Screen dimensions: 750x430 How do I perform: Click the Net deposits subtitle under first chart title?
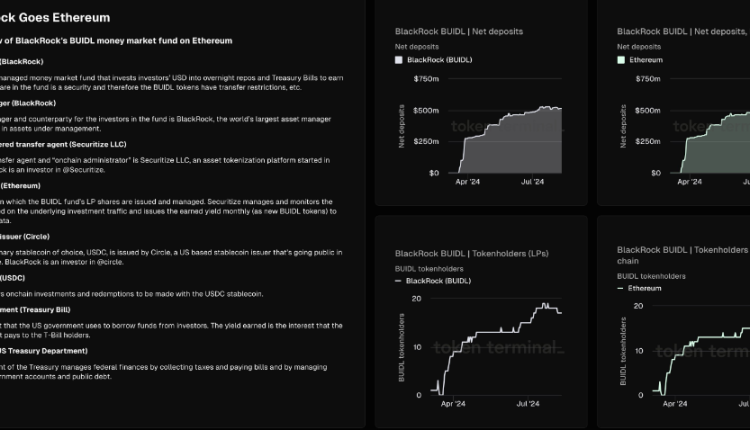[417, 47]
